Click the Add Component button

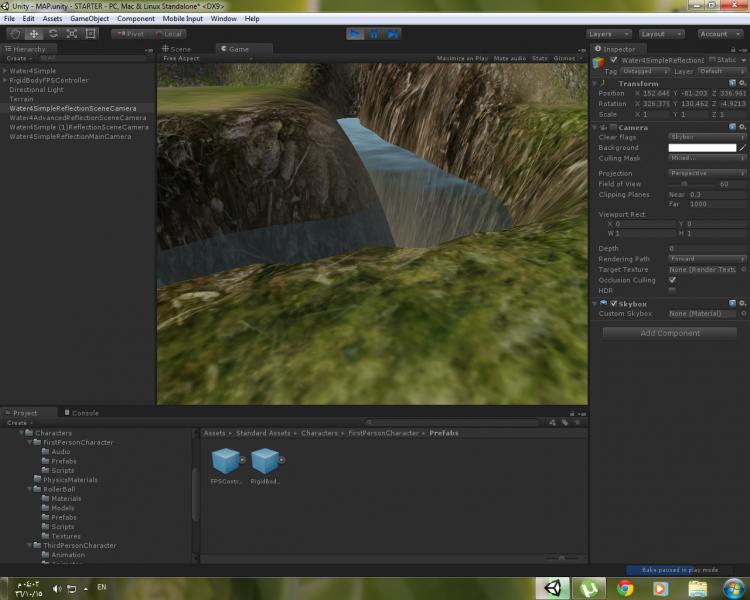click(x=670, y=333)
